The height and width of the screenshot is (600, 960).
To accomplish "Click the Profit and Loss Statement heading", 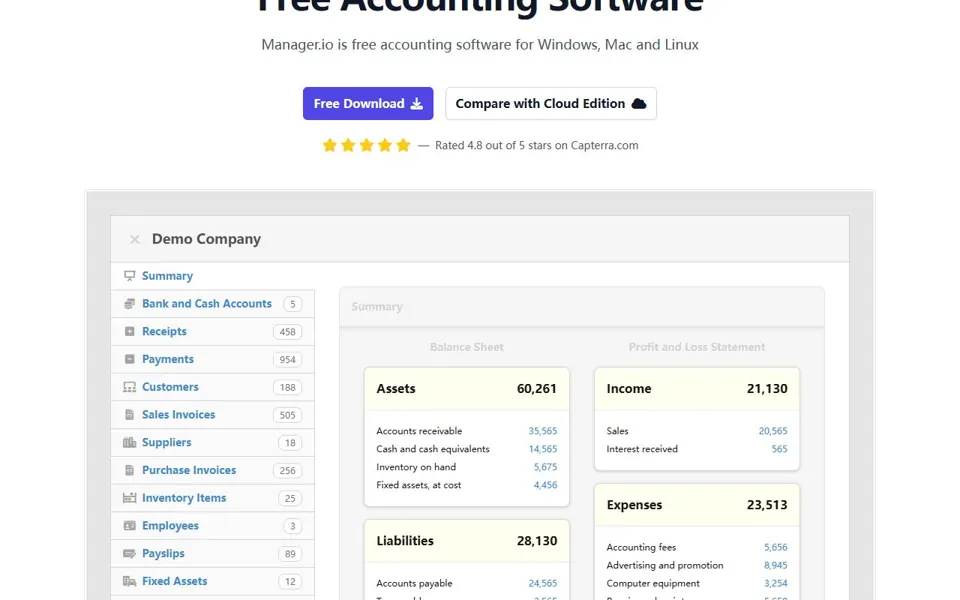I will click(x=697, y=347).
